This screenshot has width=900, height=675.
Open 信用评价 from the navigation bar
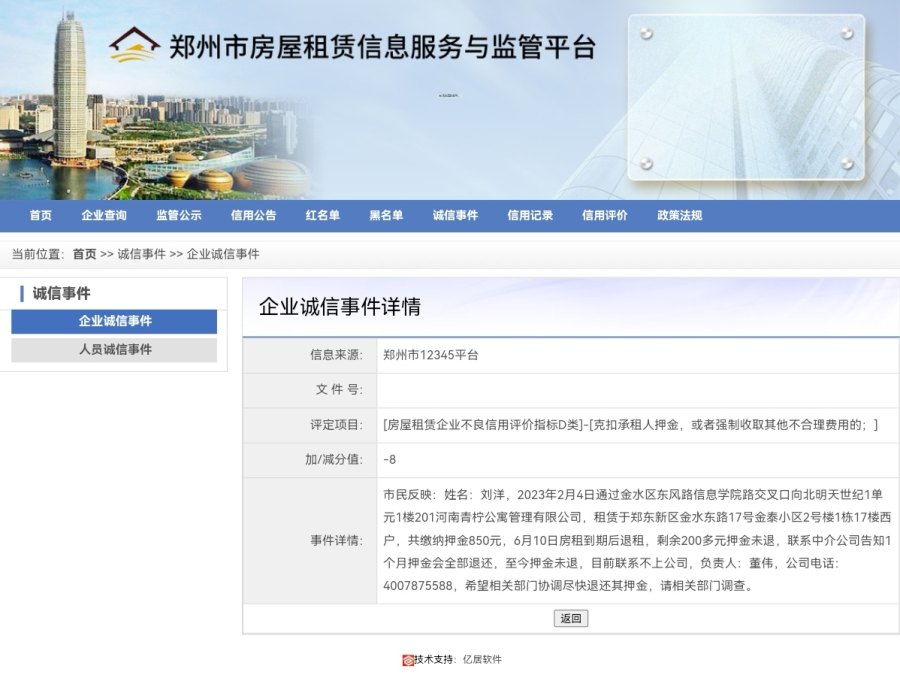coord(605,215)
